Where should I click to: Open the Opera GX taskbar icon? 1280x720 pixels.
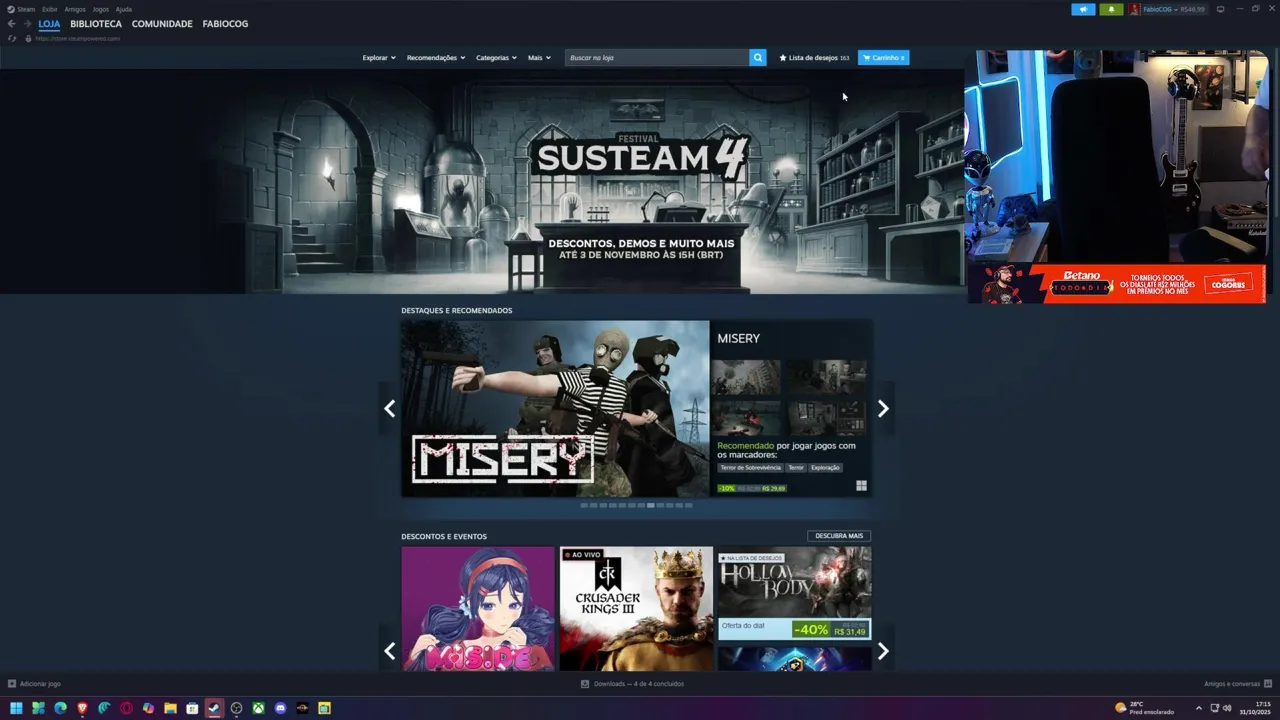pyautogui.click(x=126, y=708)
